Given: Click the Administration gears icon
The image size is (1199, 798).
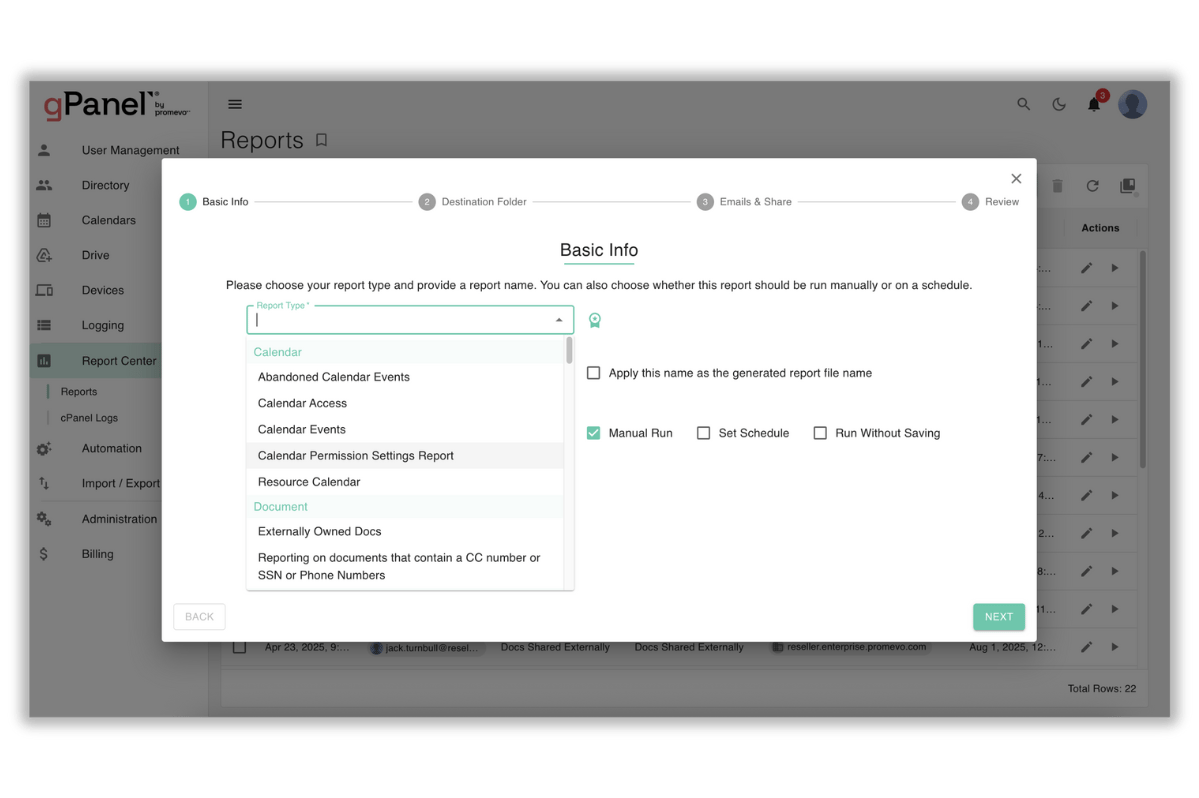Looking at the screenshot, I should [44, 519].
